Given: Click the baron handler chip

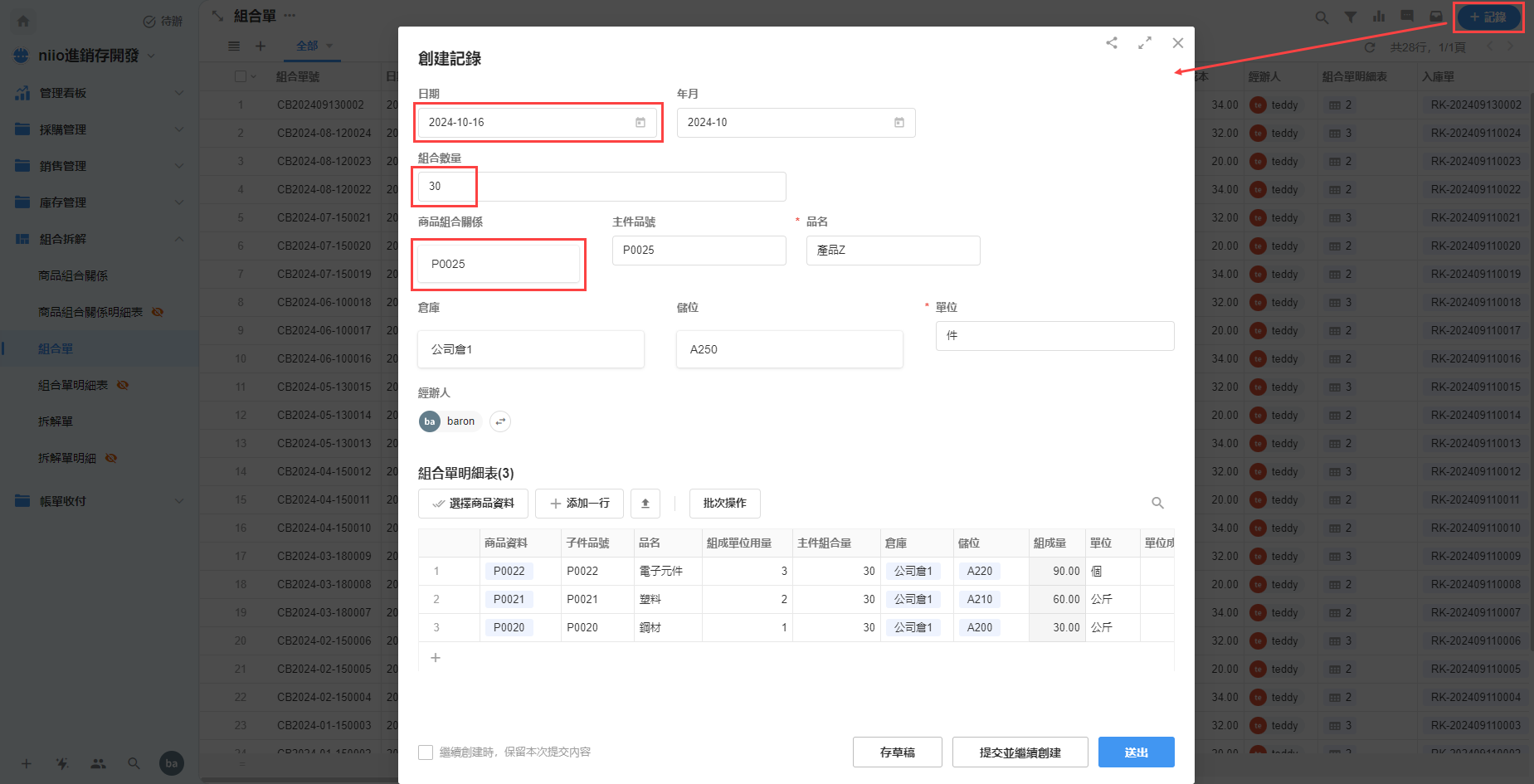Looking at the screenshot, I should coord(450,421).
